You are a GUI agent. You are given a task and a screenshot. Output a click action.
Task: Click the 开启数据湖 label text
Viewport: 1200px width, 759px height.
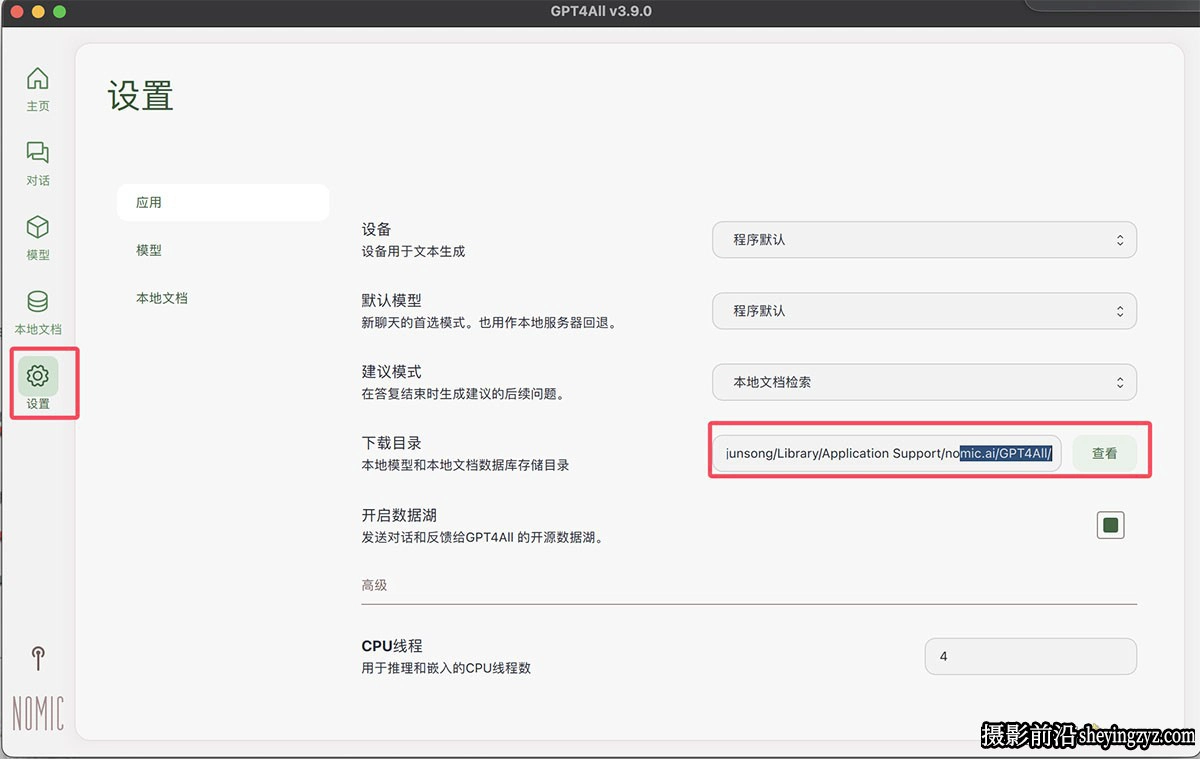point(399,516)
